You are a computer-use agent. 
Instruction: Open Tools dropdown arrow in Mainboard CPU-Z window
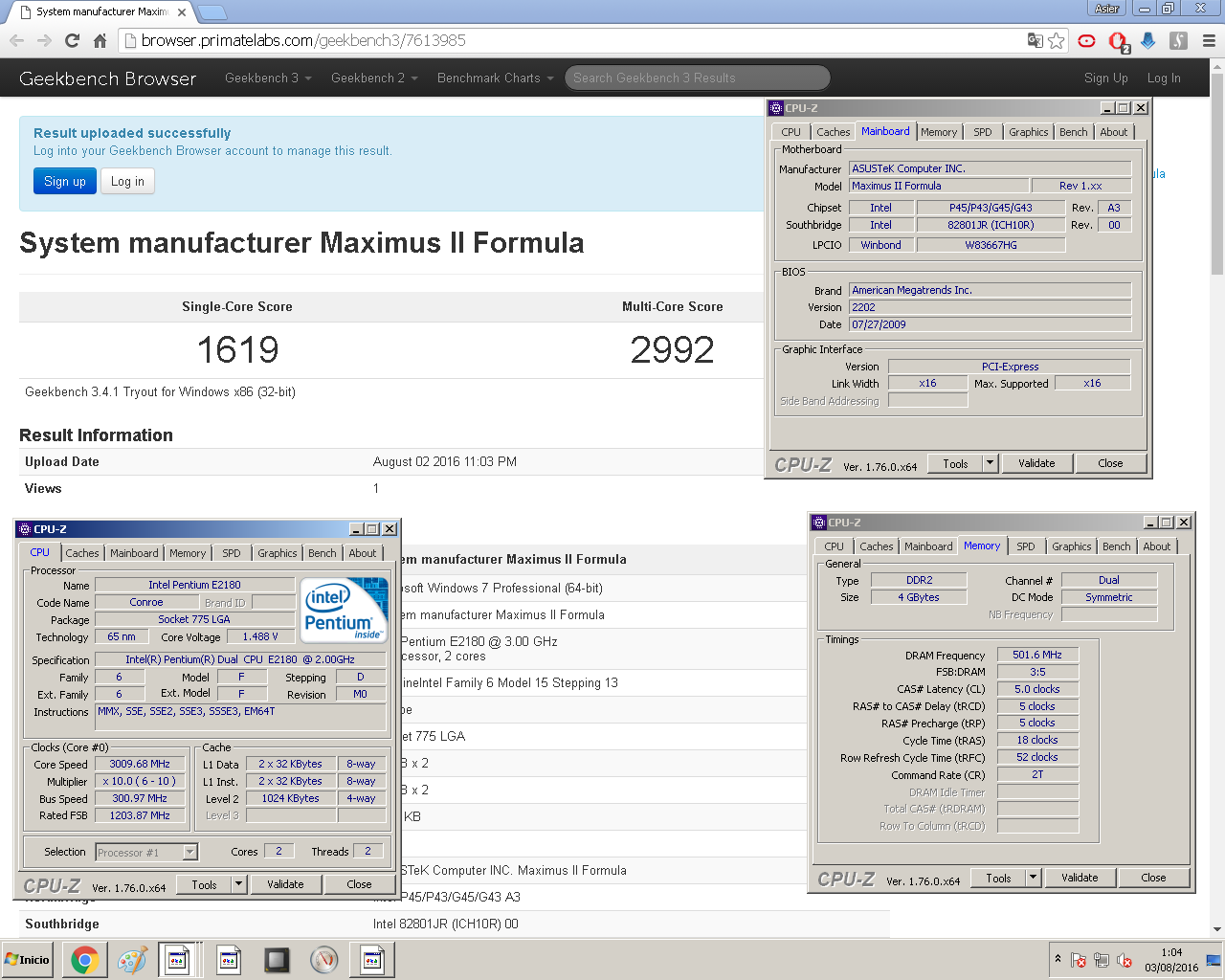(990, 463)
